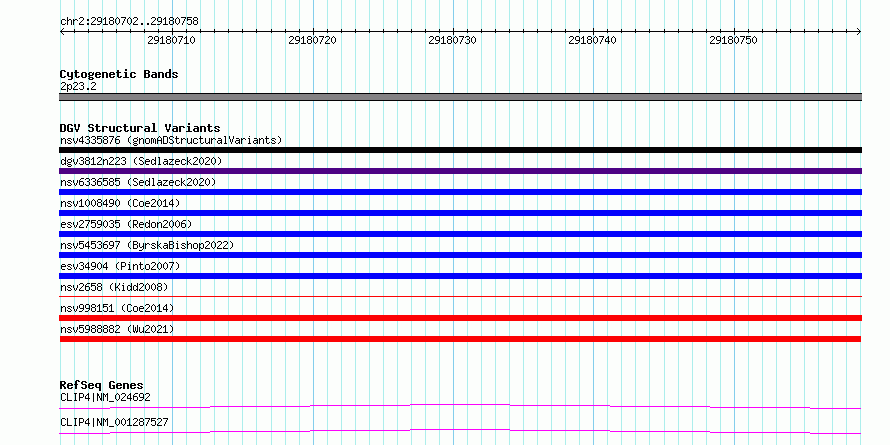890x445 pixels.
Task: Select the purple dgv3812n223 variant bar
Action: pyautogui.click(x=460, y=171)
